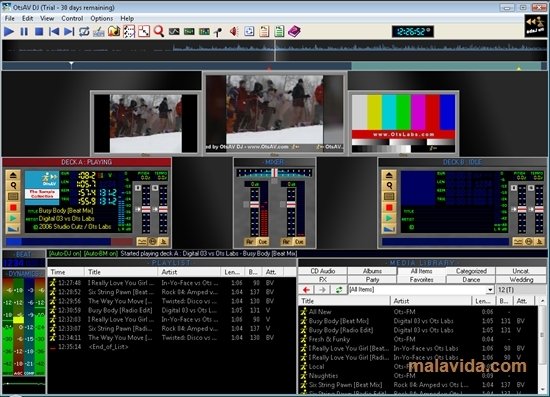Click the Stop button in toolbar

(39, 32)
